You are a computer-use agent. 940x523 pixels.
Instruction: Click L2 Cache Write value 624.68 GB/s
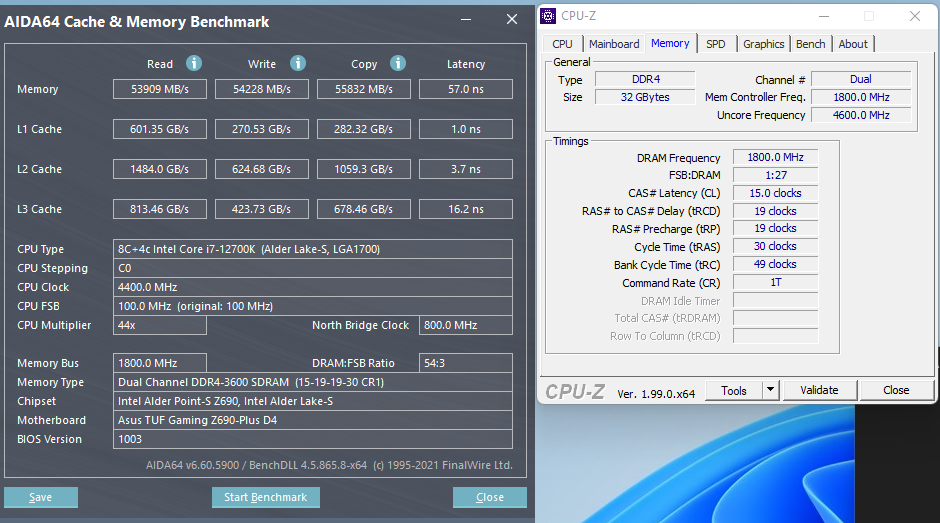point(262,169)
